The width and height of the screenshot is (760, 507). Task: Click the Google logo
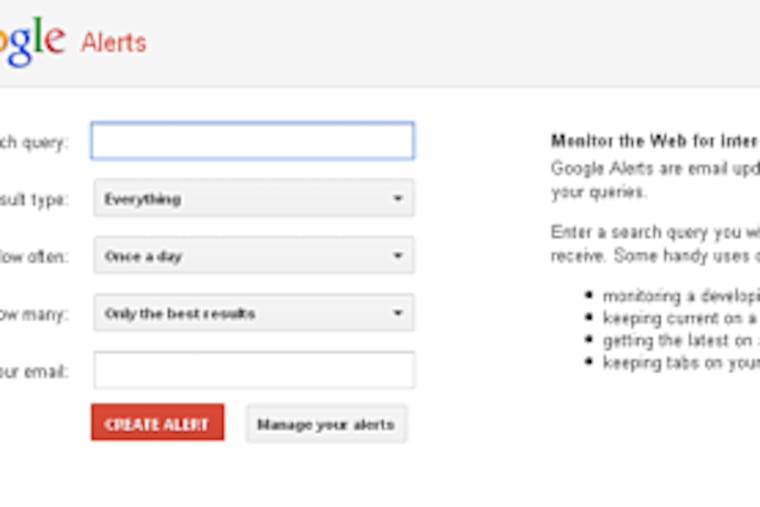tap(32, 40)
